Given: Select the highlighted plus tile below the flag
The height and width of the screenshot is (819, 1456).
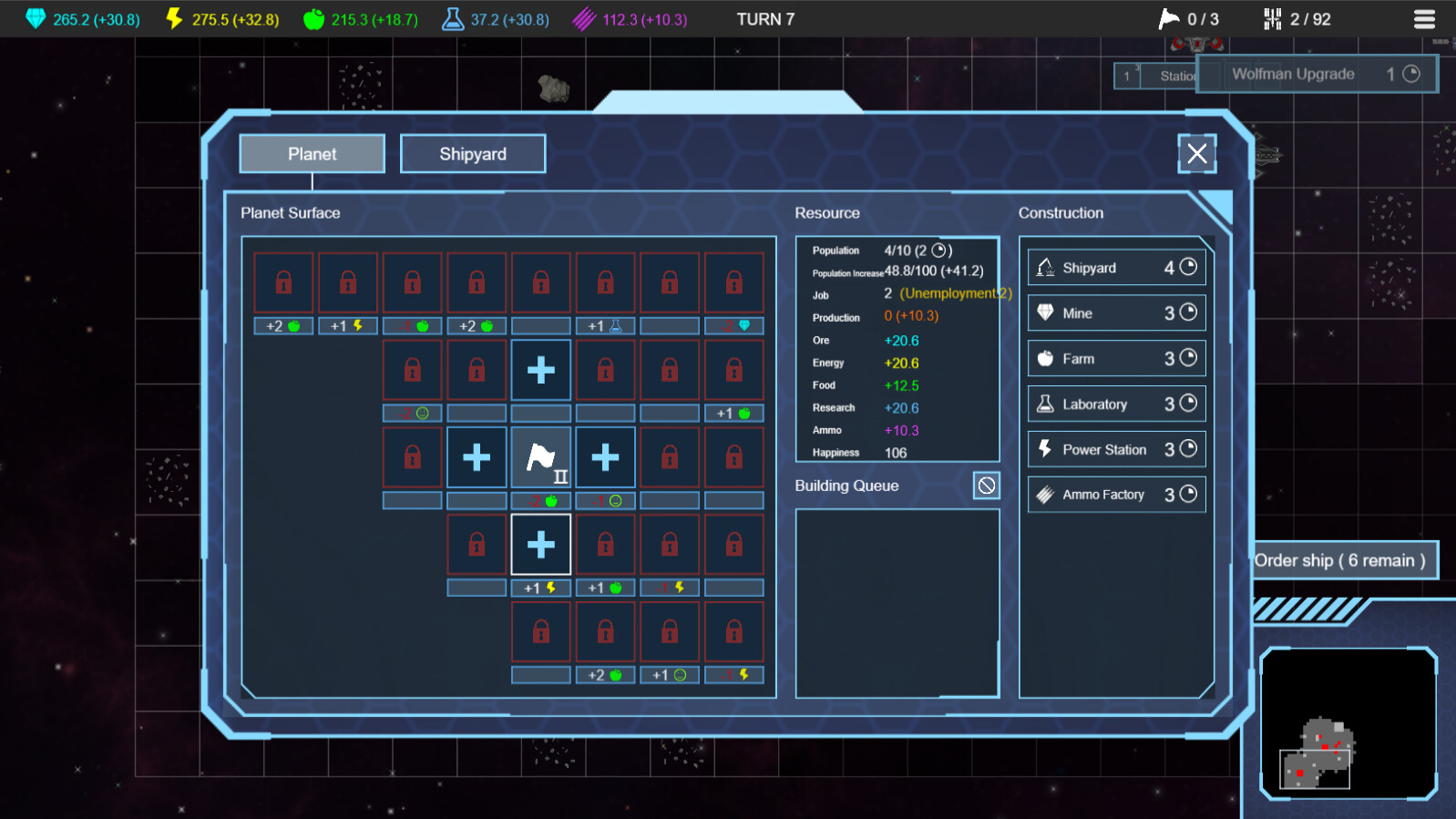Looking at the screenshot, I should click(541, 545).
